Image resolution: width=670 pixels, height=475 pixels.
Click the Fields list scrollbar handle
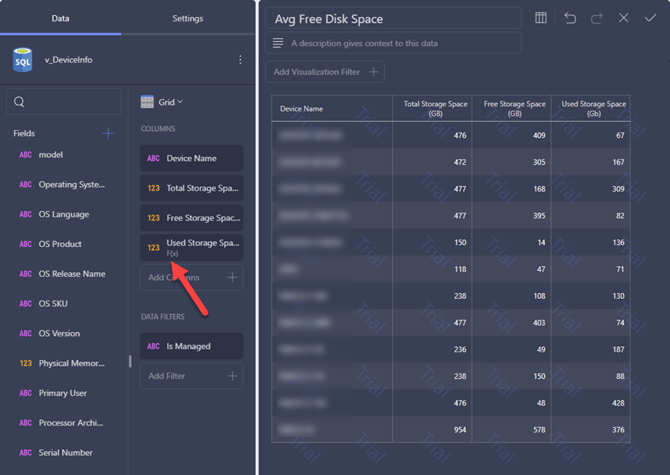click(130, 361)
